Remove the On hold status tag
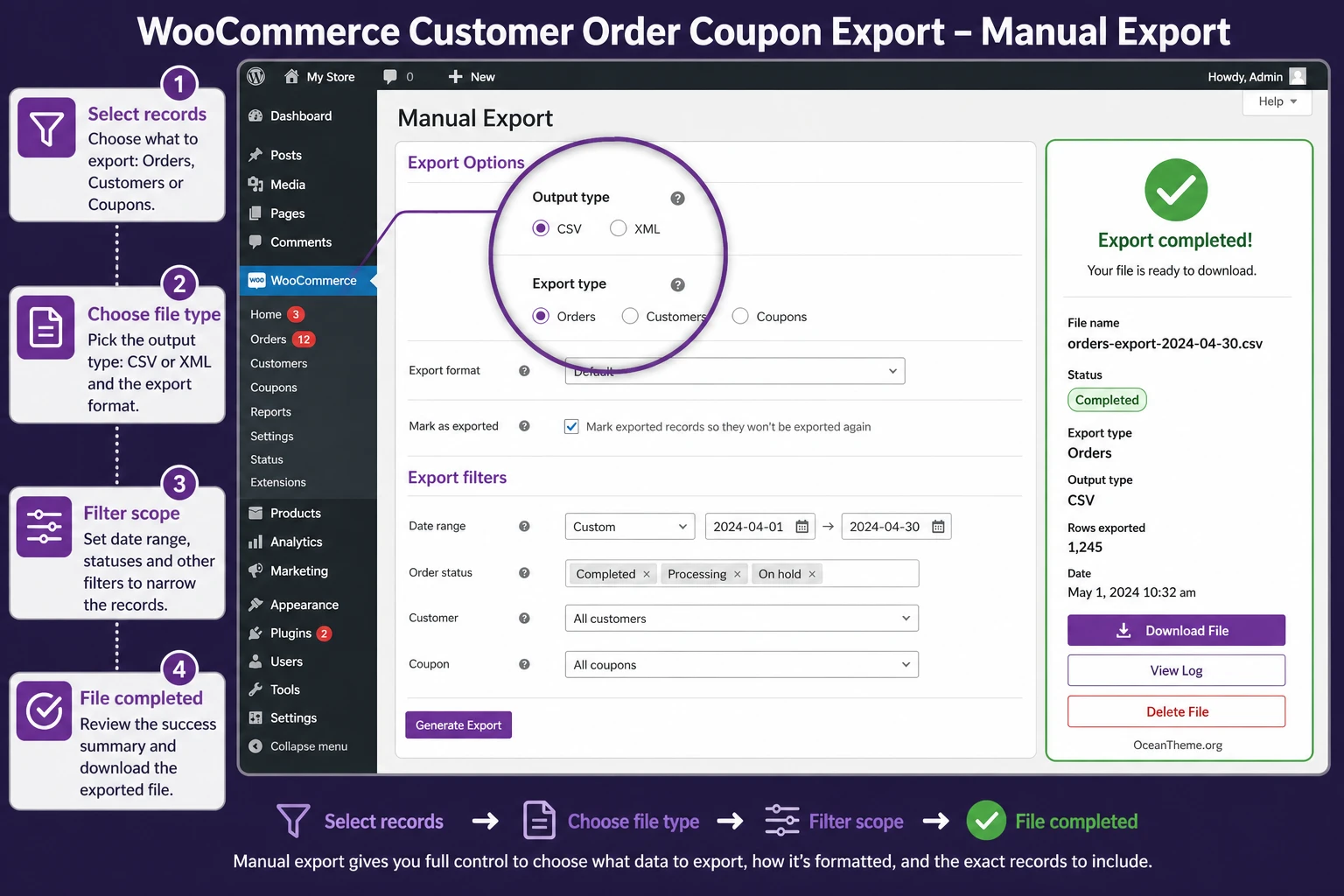Screen dimensions: 1344x896 pos(812,574)
